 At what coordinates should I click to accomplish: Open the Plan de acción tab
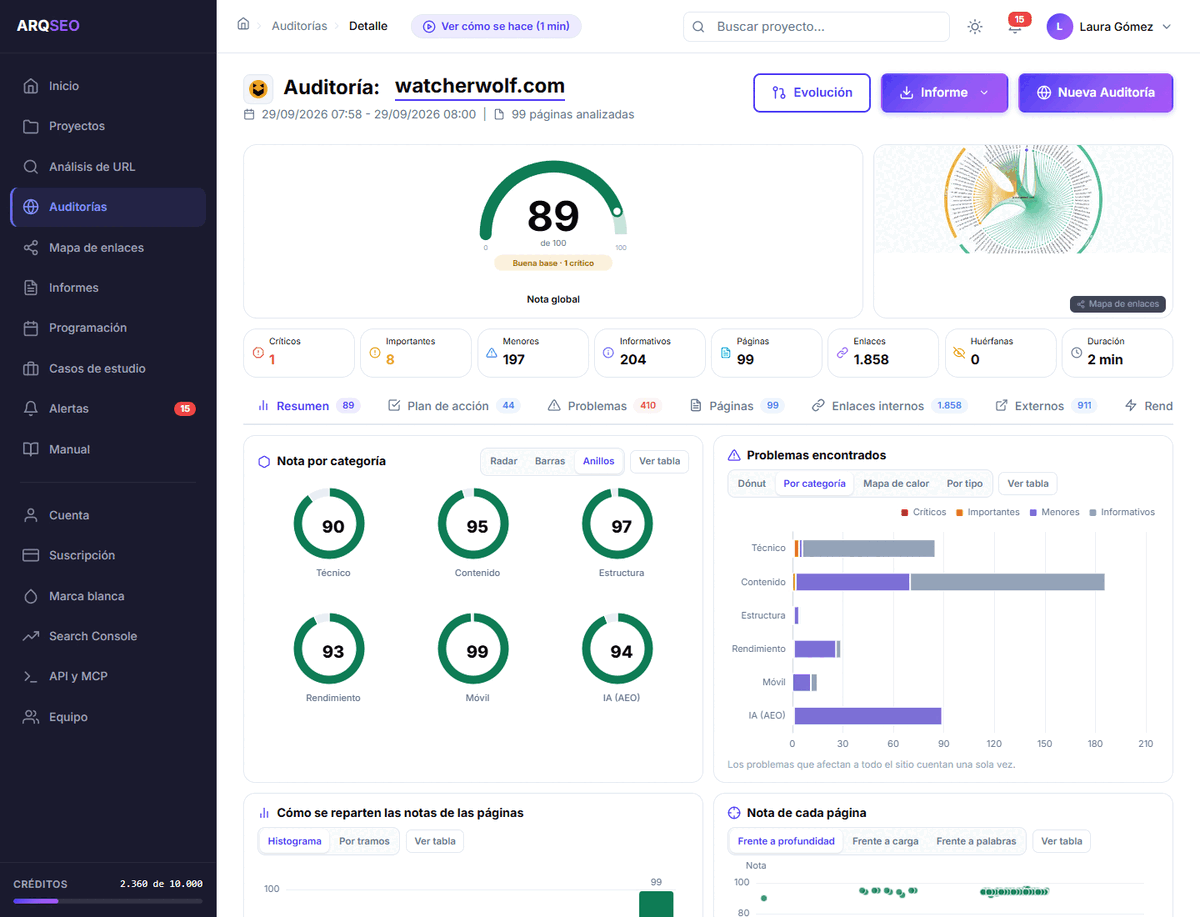(453, 406)
